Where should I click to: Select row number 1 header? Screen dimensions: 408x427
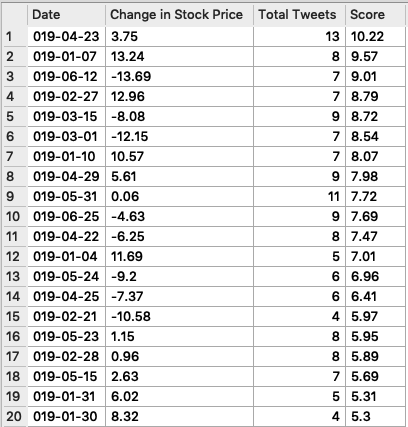[x=14, y=37]
